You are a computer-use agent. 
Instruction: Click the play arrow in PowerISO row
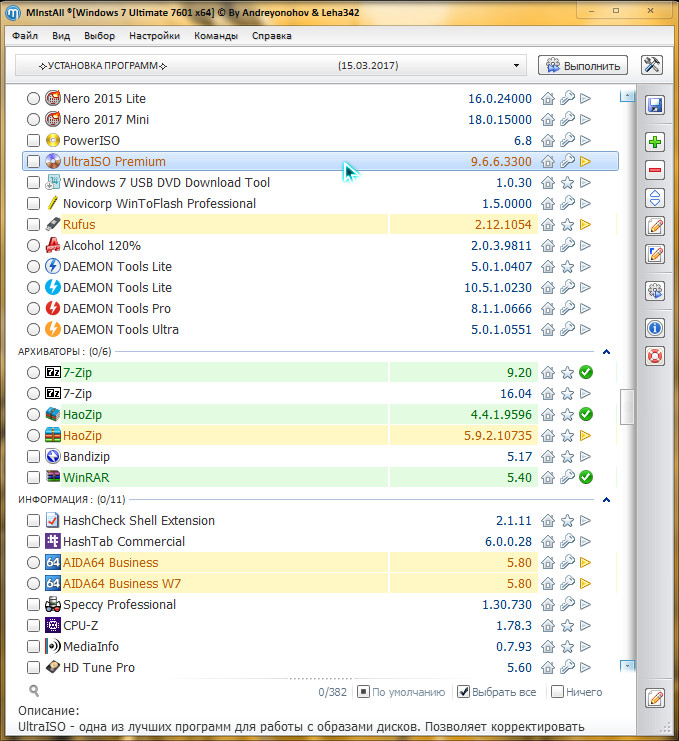[585, 140]
